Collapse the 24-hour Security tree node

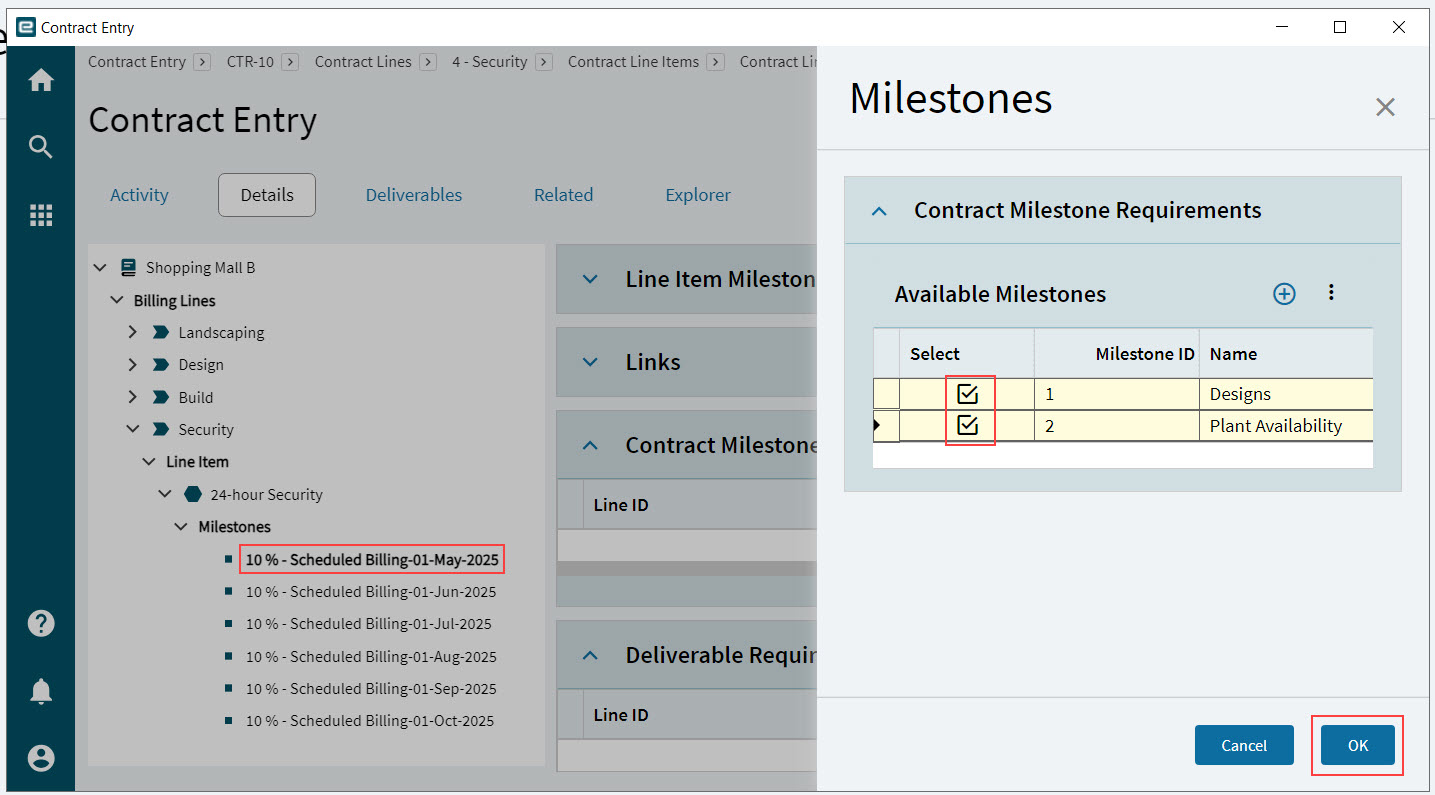tap(166, 494)
